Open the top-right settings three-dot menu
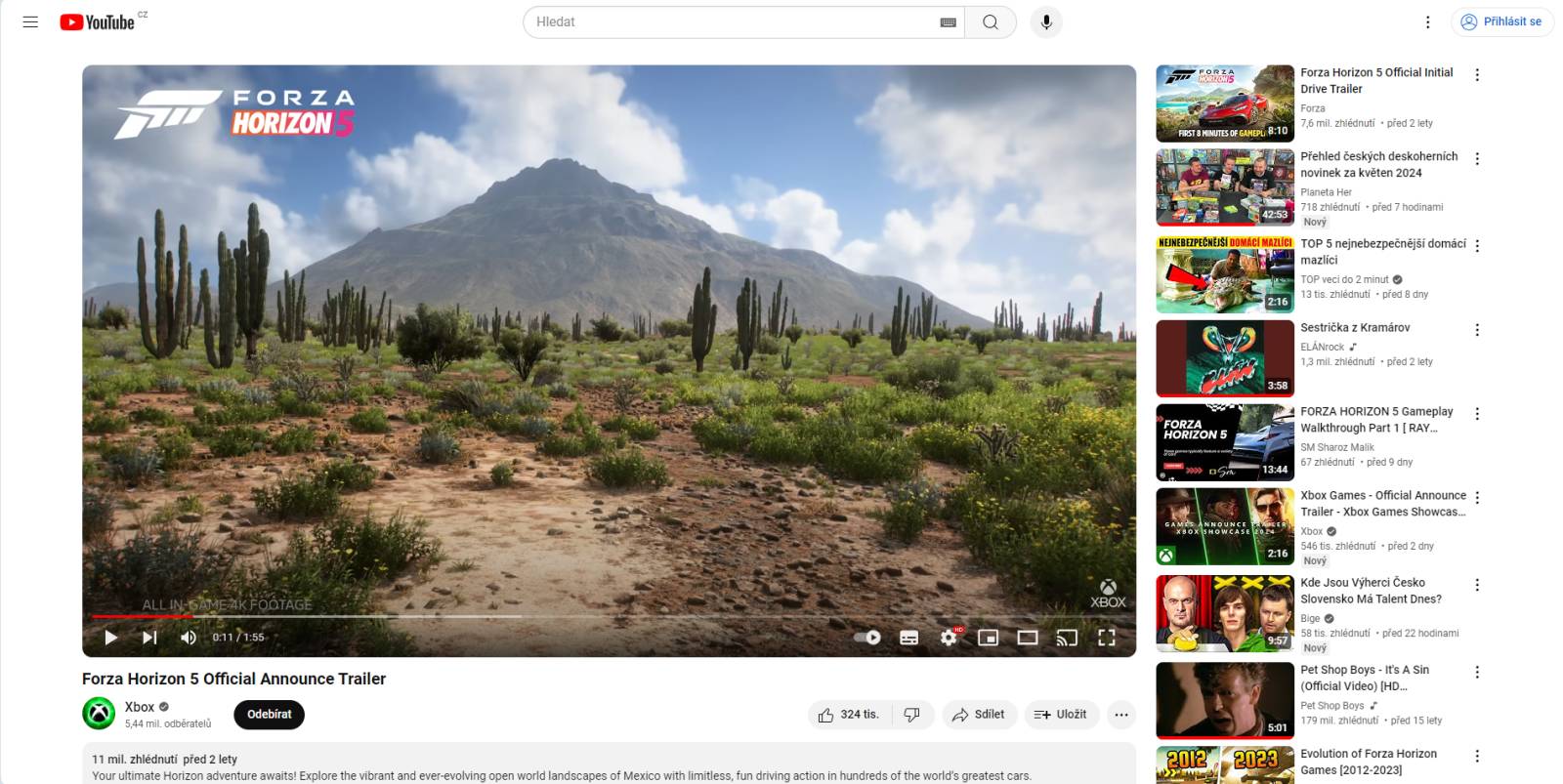 (x=1427, y=21)
